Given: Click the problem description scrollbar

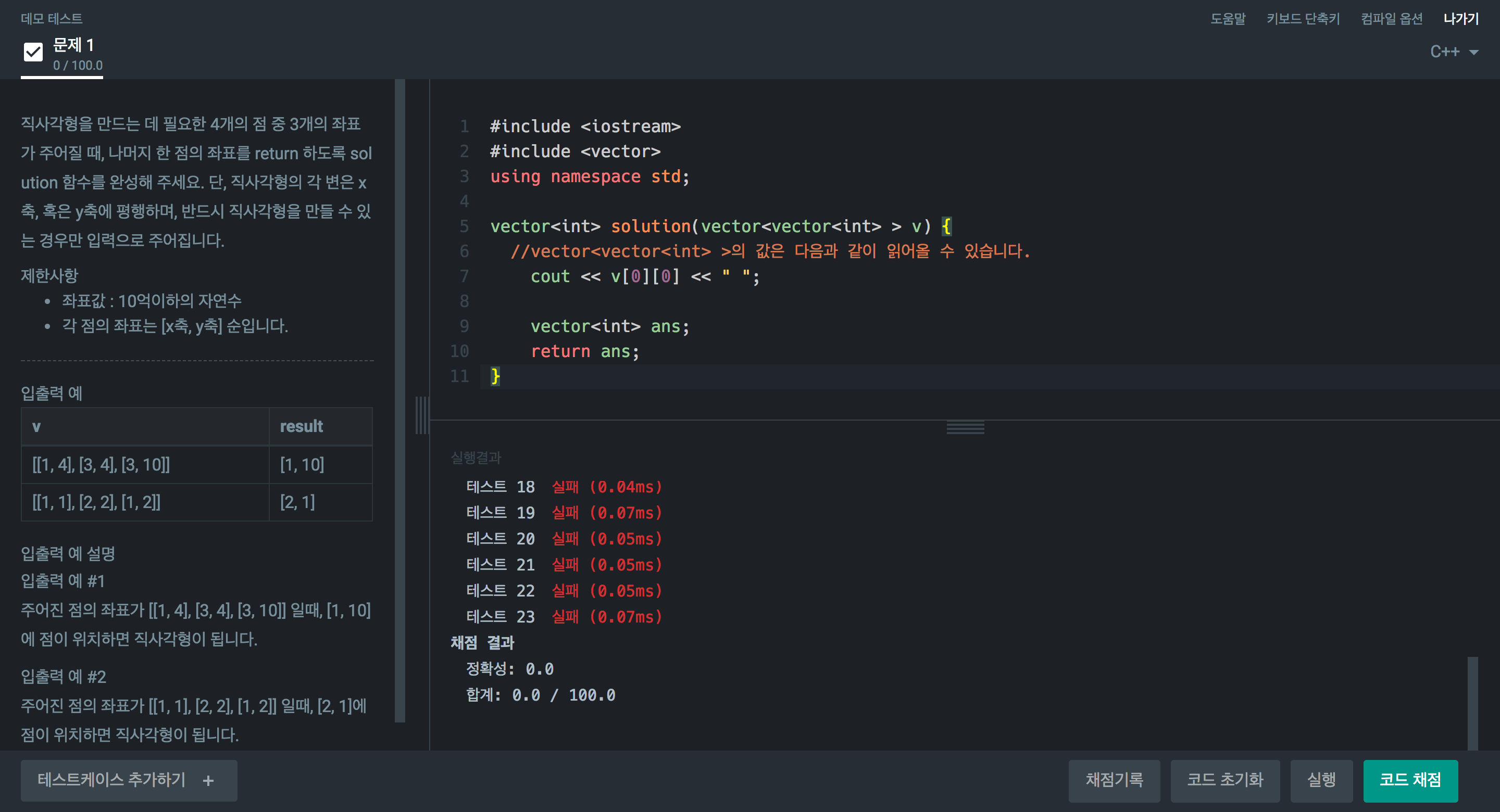Looking at the screenshot, I should tap(399, 400).
